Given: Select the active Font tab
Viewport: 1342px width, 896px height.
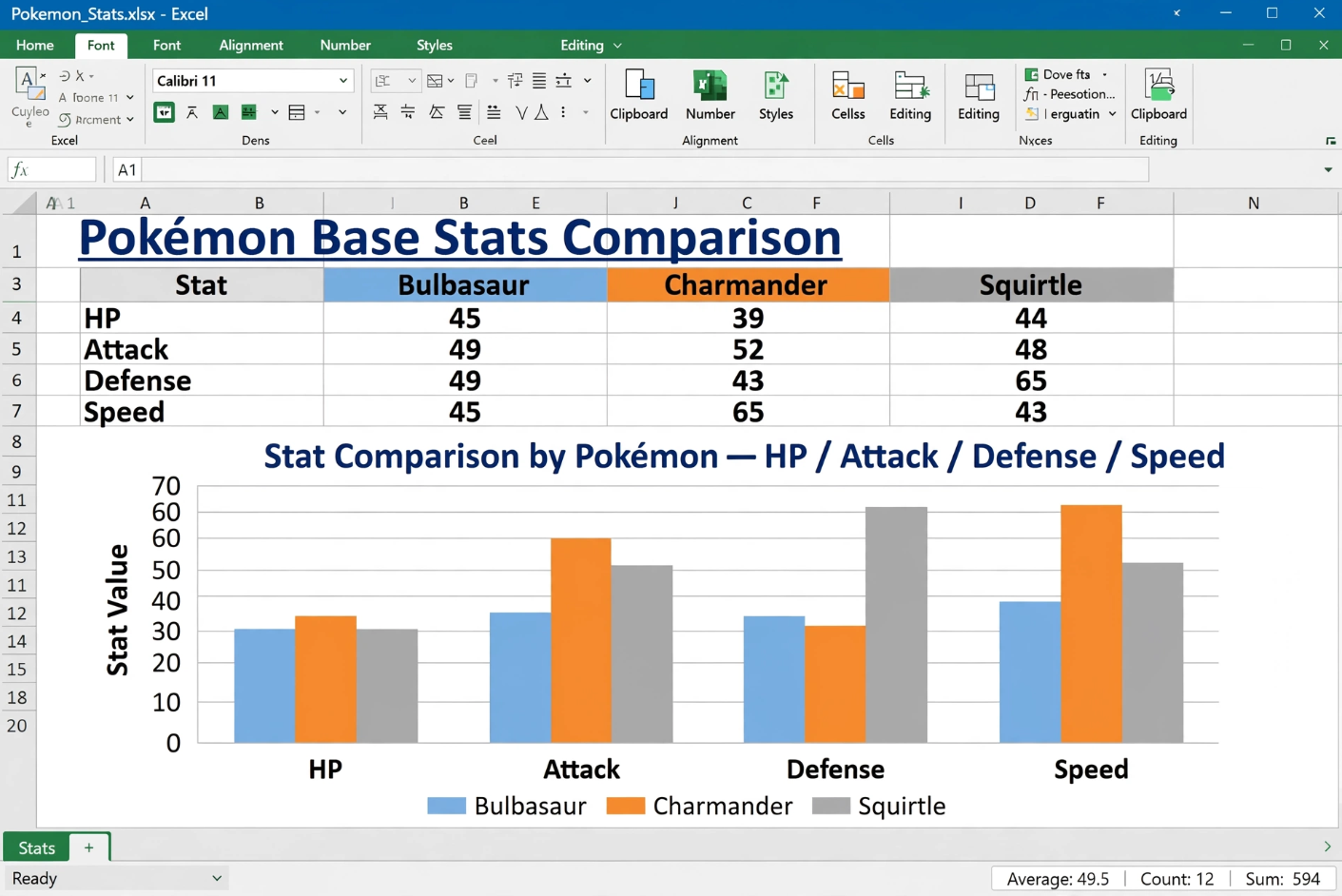Looking at the screenshot, I should [x=101, y=45].
